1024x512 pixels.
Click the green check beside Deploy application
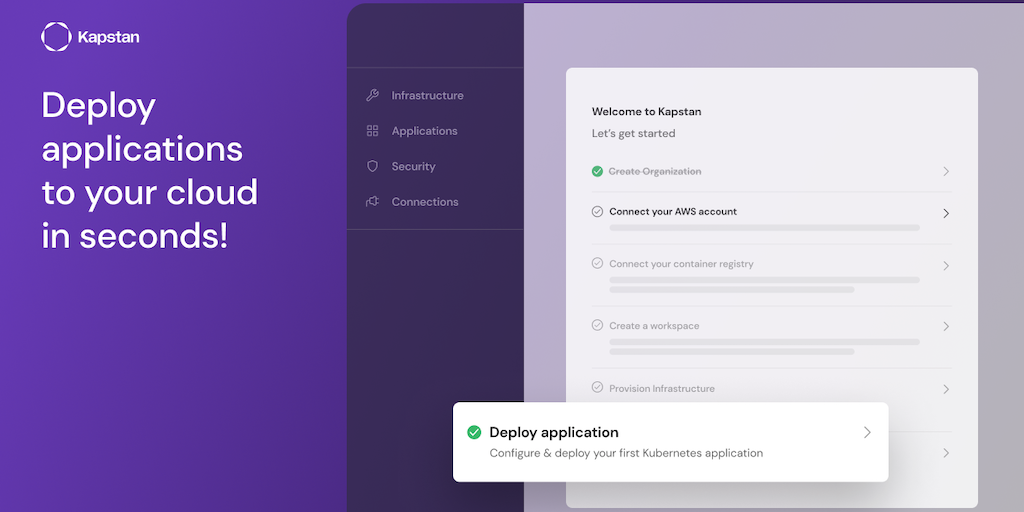[474, 433]
